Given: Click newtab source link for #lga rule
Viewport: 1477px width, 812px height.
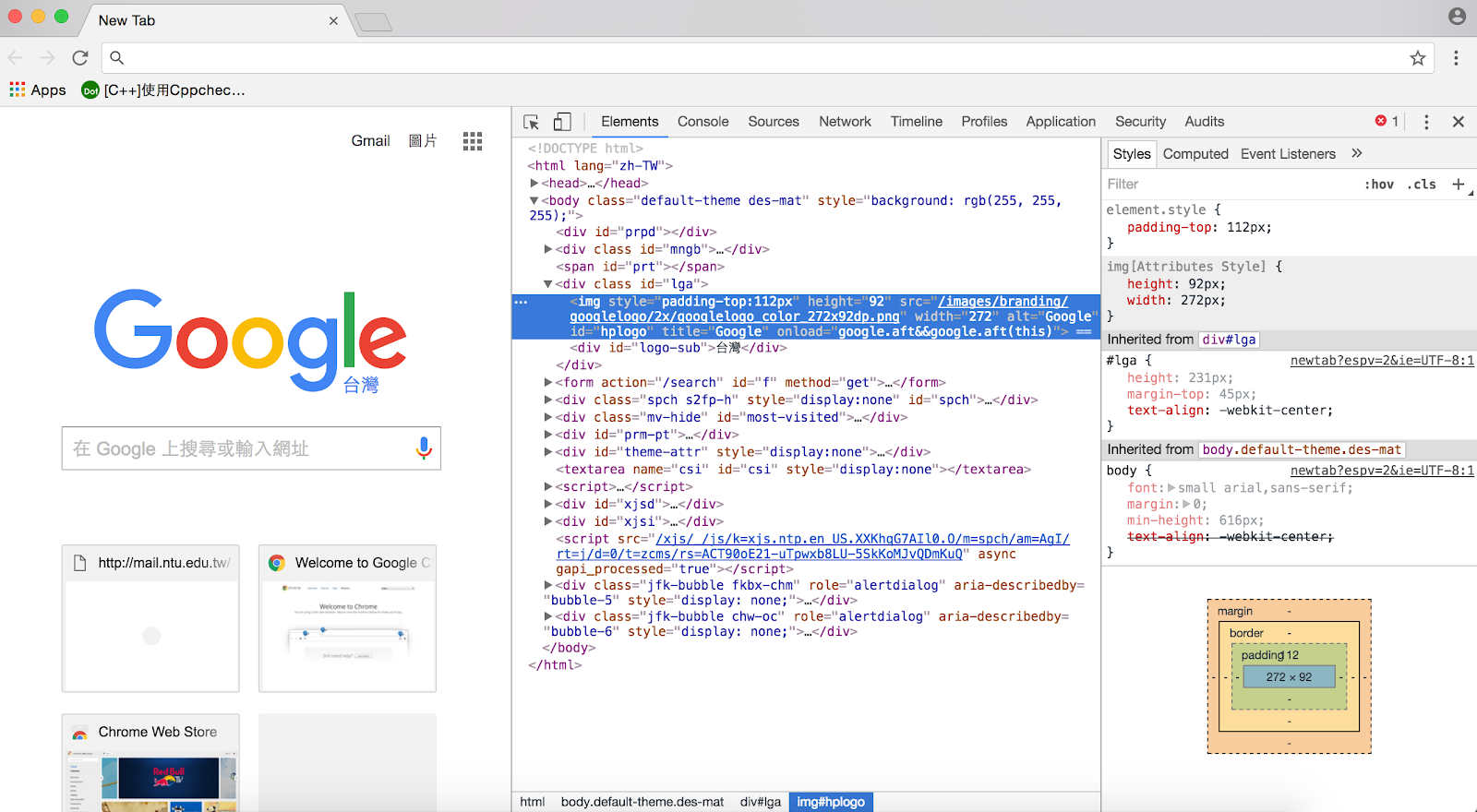Looking at the screenshot, I should (1382, 361).
